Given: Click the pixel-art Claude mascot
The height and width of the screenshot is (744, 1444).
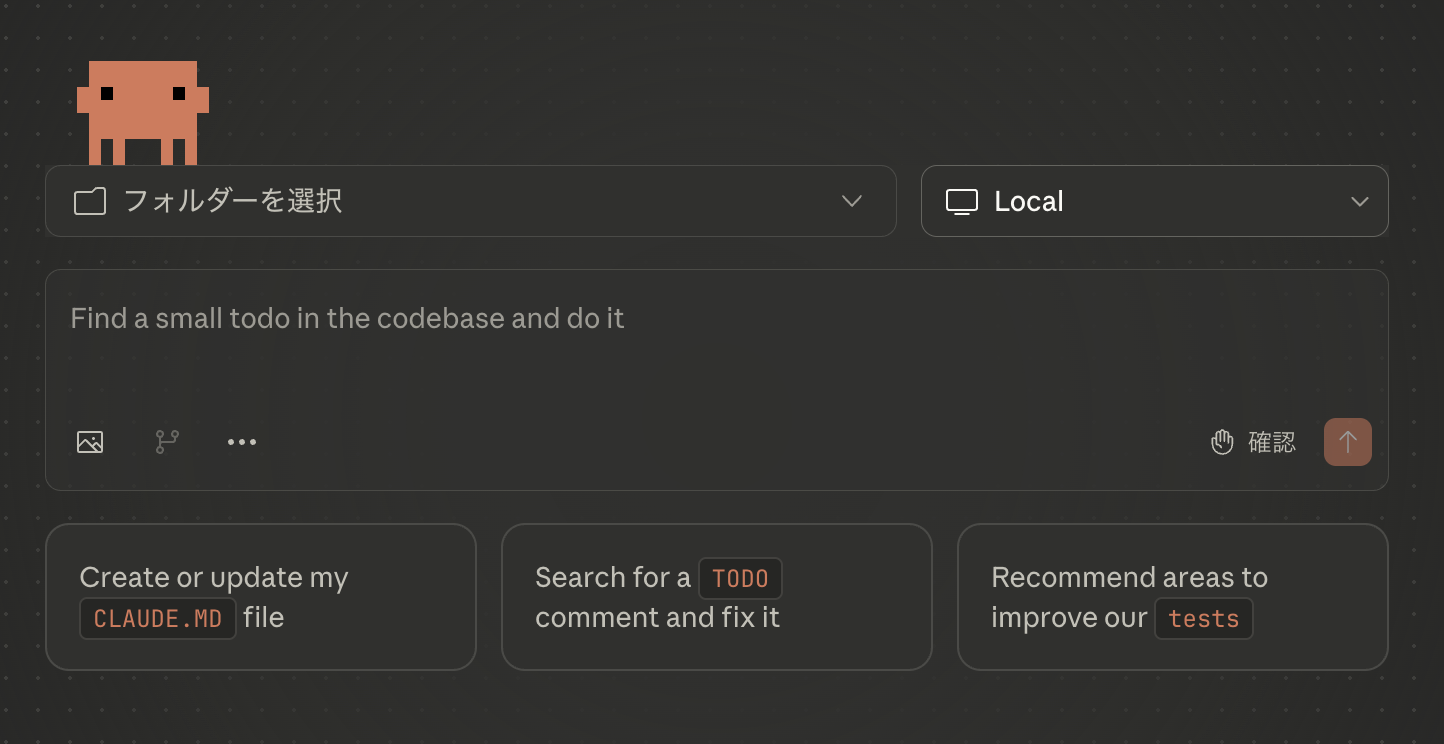Looking at the screenshot, I should pyautogui.click(x=143, y=112).
